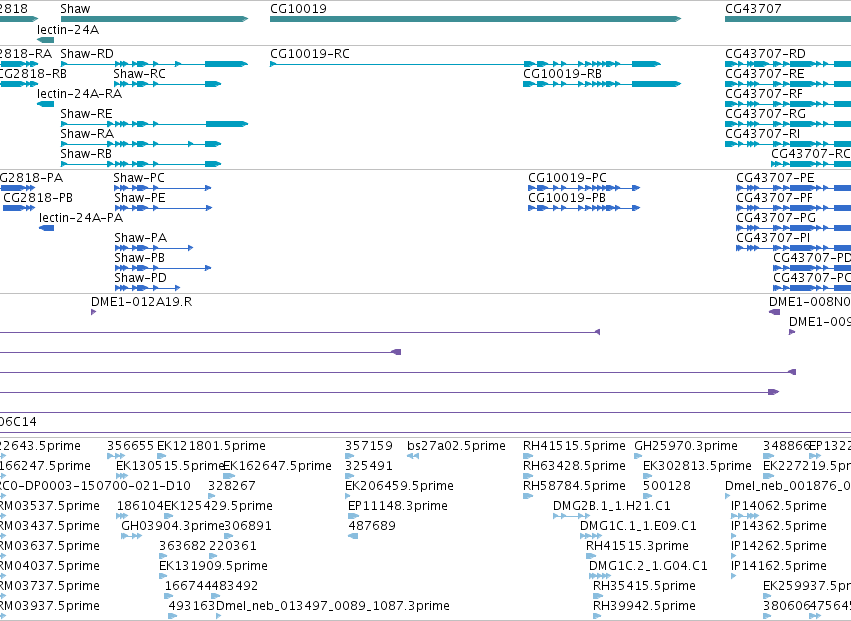Screen dimensions: 851x621
Task: Click DMG1C.2_1.G04.C1 feature label
Action: pyautogui.click(x=648, y=566)
